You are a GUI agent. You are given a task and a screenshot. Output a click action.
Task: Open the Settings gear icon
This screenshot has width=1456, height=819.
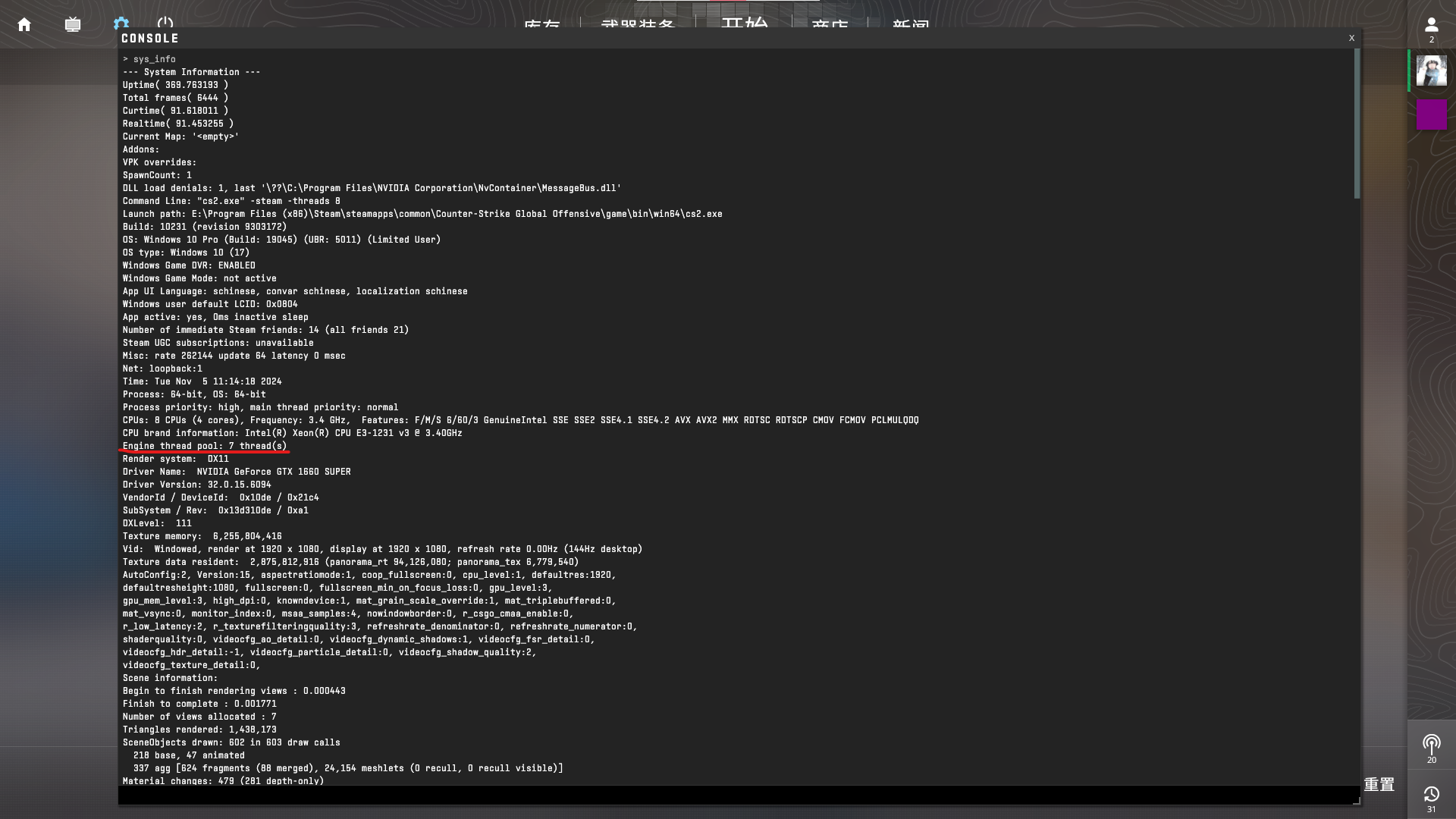click(121, 22)
